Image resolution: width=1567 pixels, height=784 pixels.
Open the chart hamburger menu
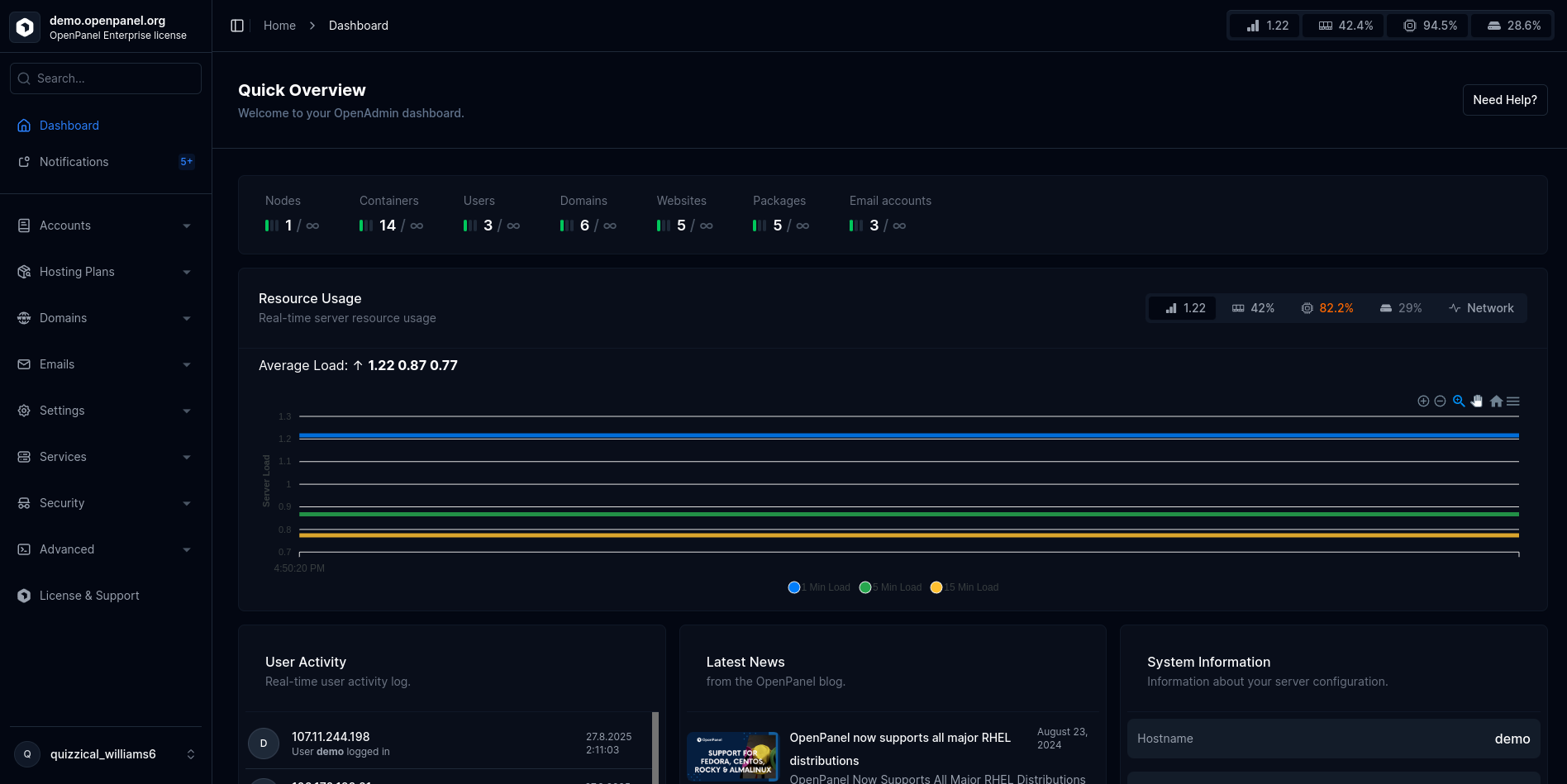point(1513,402)
